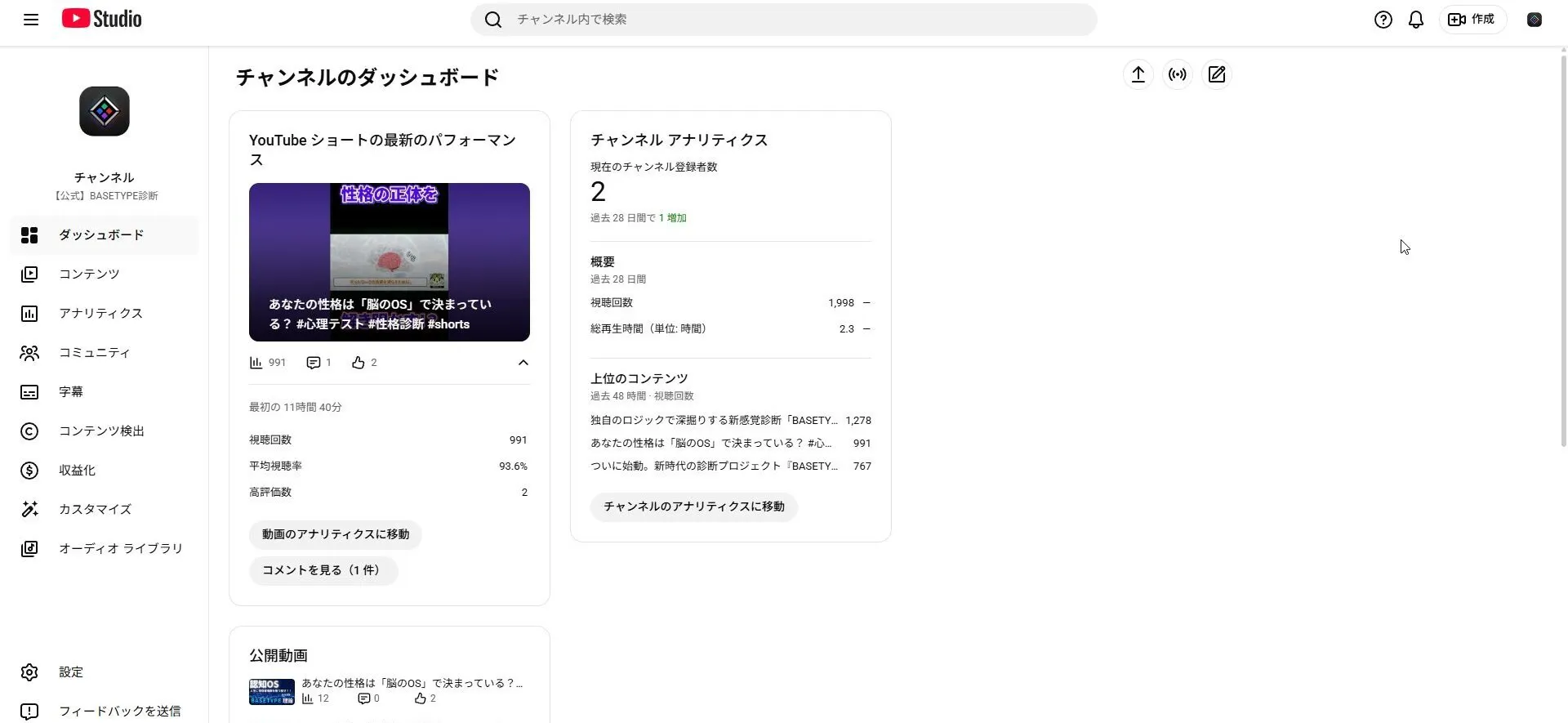Image resolution: width=1568 pixels, height=723 pixels.
Task: Click コメントを見る（1 件）button
Action: tap(323, 570)
